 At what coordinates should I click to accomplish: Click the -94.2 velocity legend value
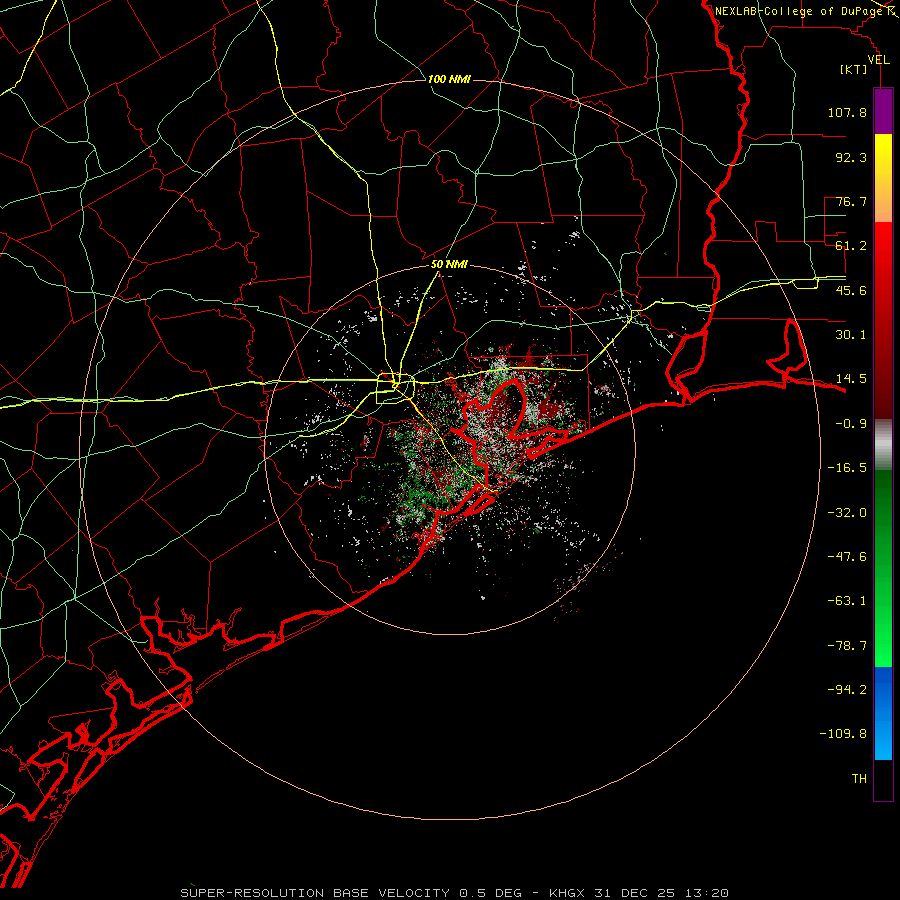pyautogui.click(x=847, y=690)
